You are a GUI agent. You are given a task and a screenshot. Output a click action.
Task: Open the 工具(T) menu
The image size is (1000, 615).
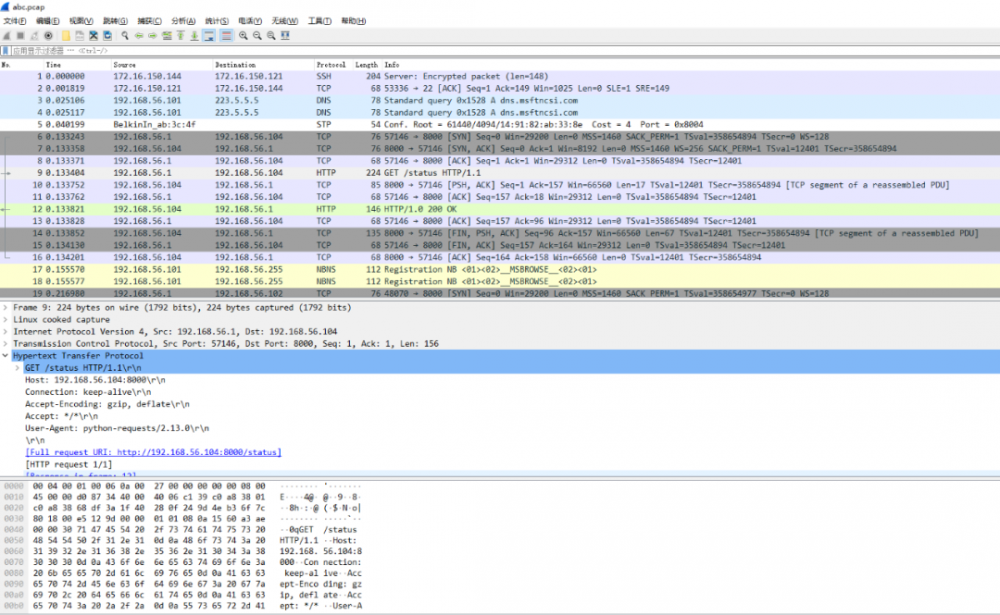click(320, 21)
